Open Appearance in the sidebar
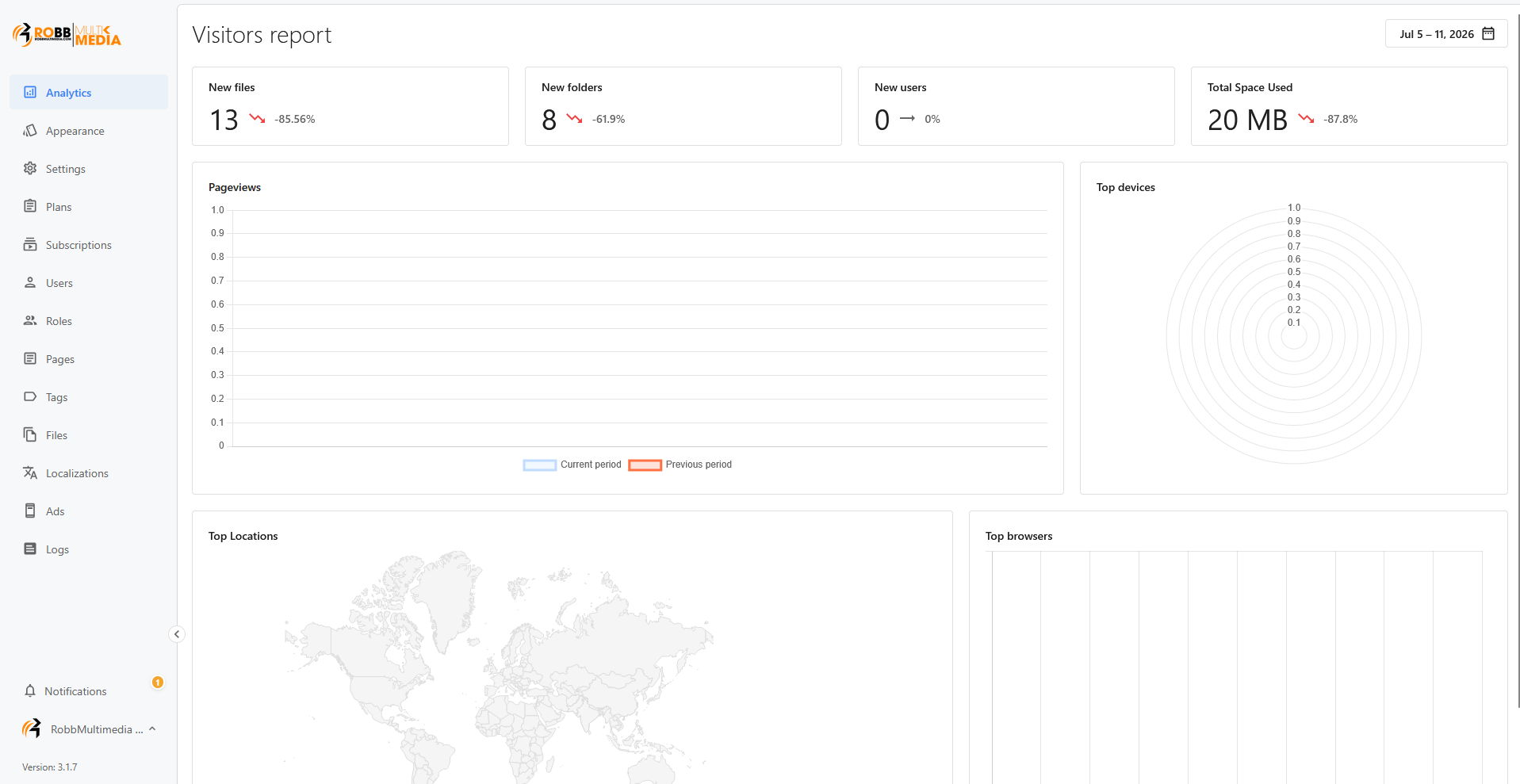Image resolution: width=1520 pixels, height=784 pixels. pos(89,130)
